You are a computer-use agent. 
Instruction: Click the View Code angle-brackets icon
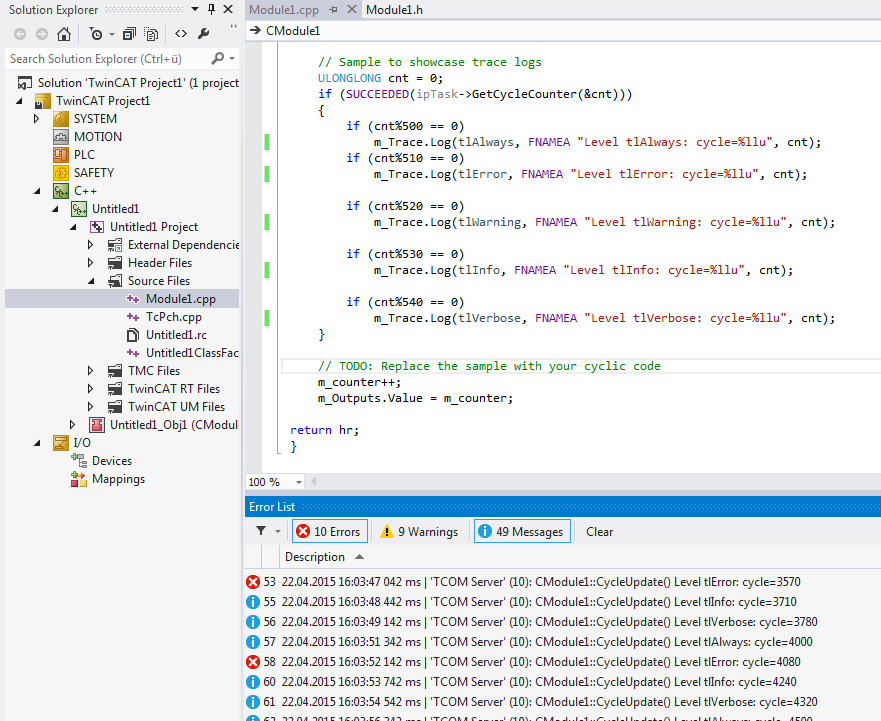click(x=180, y=34)
